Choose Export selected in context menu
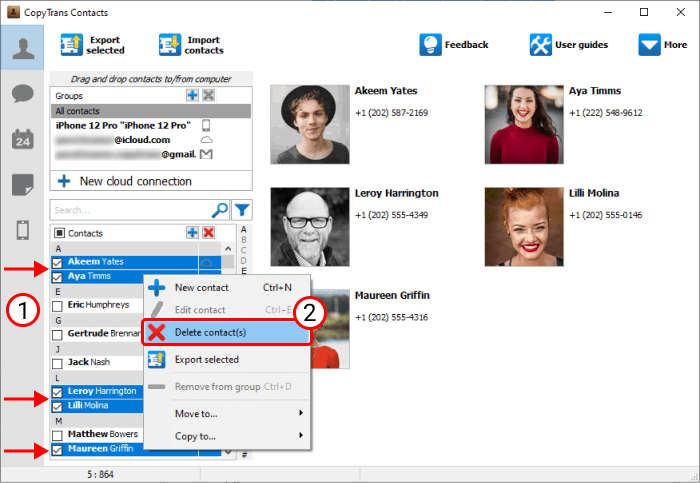 coord(227,360)
